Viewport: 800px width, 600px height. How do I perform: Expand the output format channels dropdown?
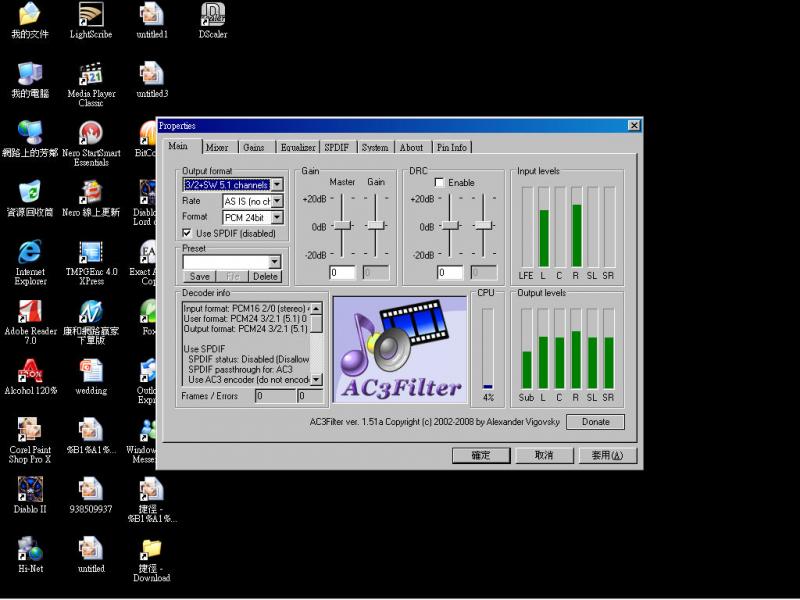277,185
